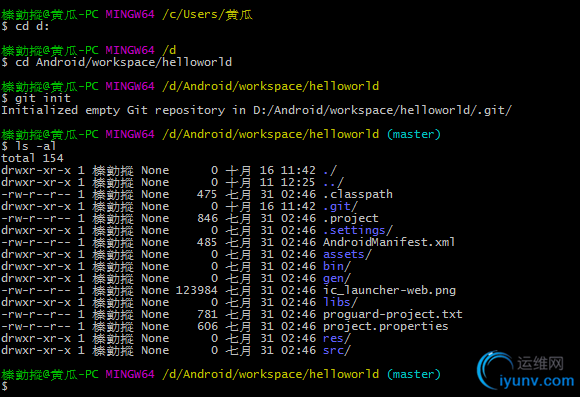Click the file size value '606'
The height and width of the screenshot is (397, 580).
coord(207,326)
